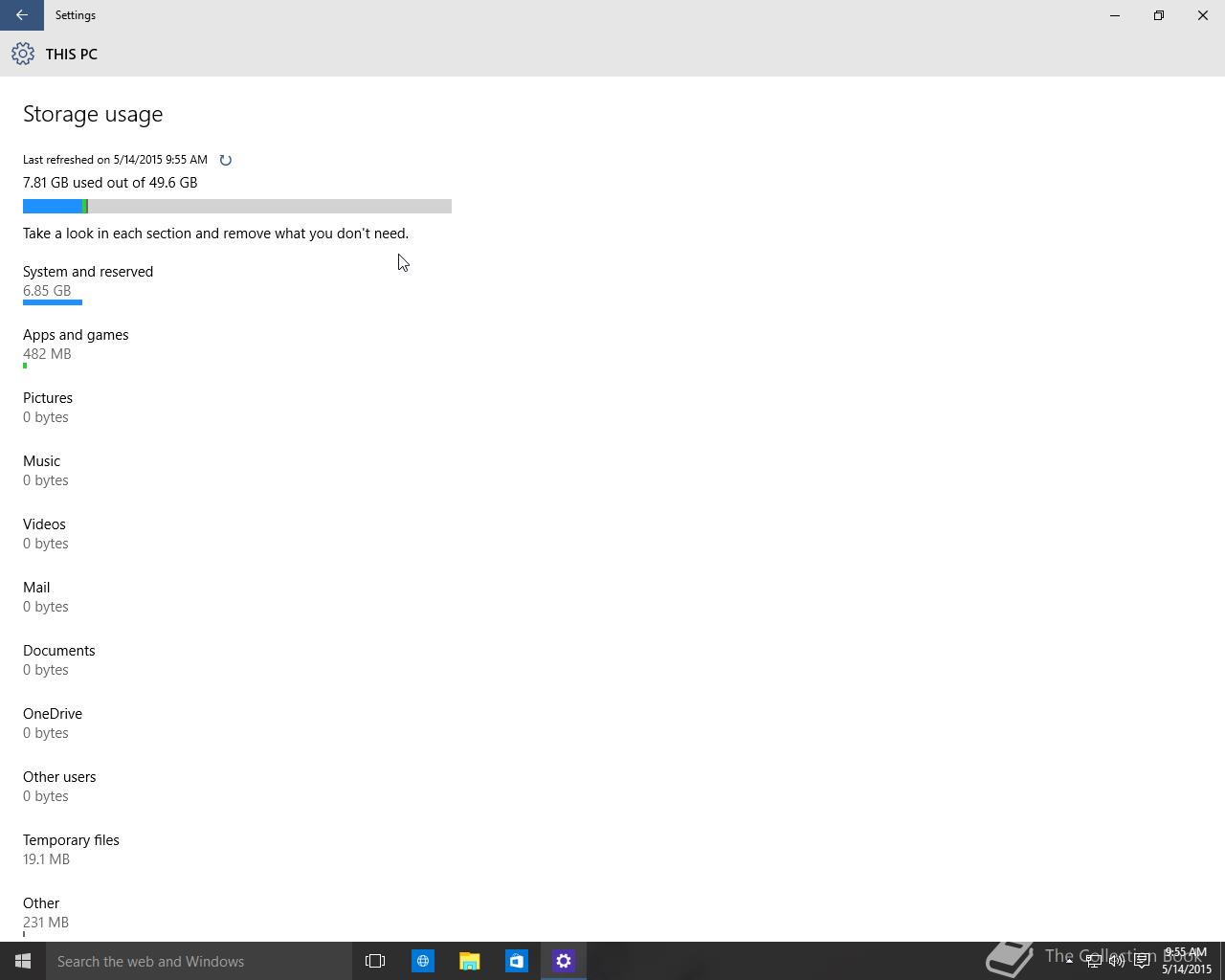Image resolution: width=1225 pixels, height=980 pixels.
Task: Open the OneDrive storage section
Action: [x=53, y=724]
